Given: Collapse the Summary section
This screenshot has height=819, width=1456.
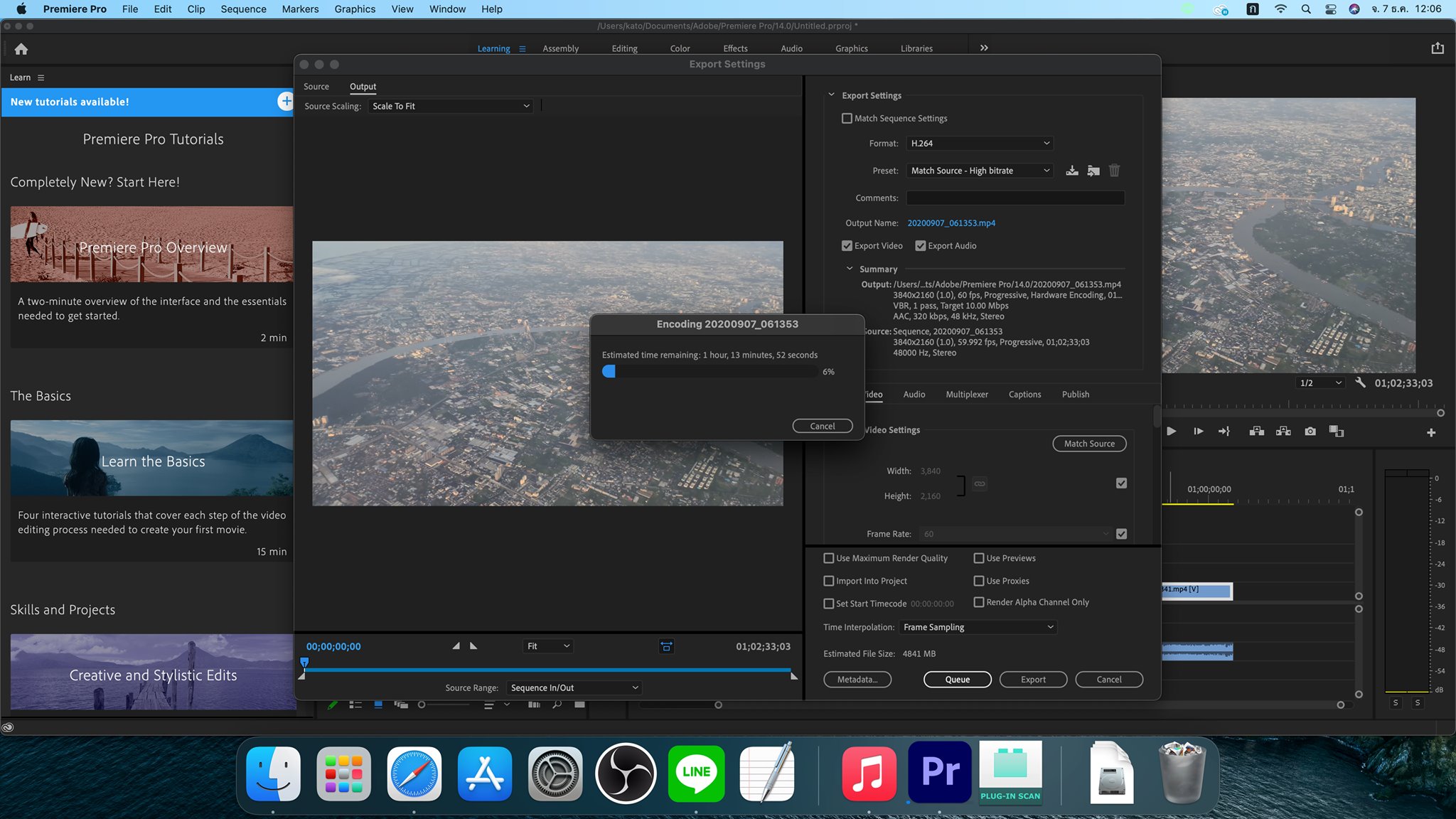Looking at the screenshot, I should 849,269.
